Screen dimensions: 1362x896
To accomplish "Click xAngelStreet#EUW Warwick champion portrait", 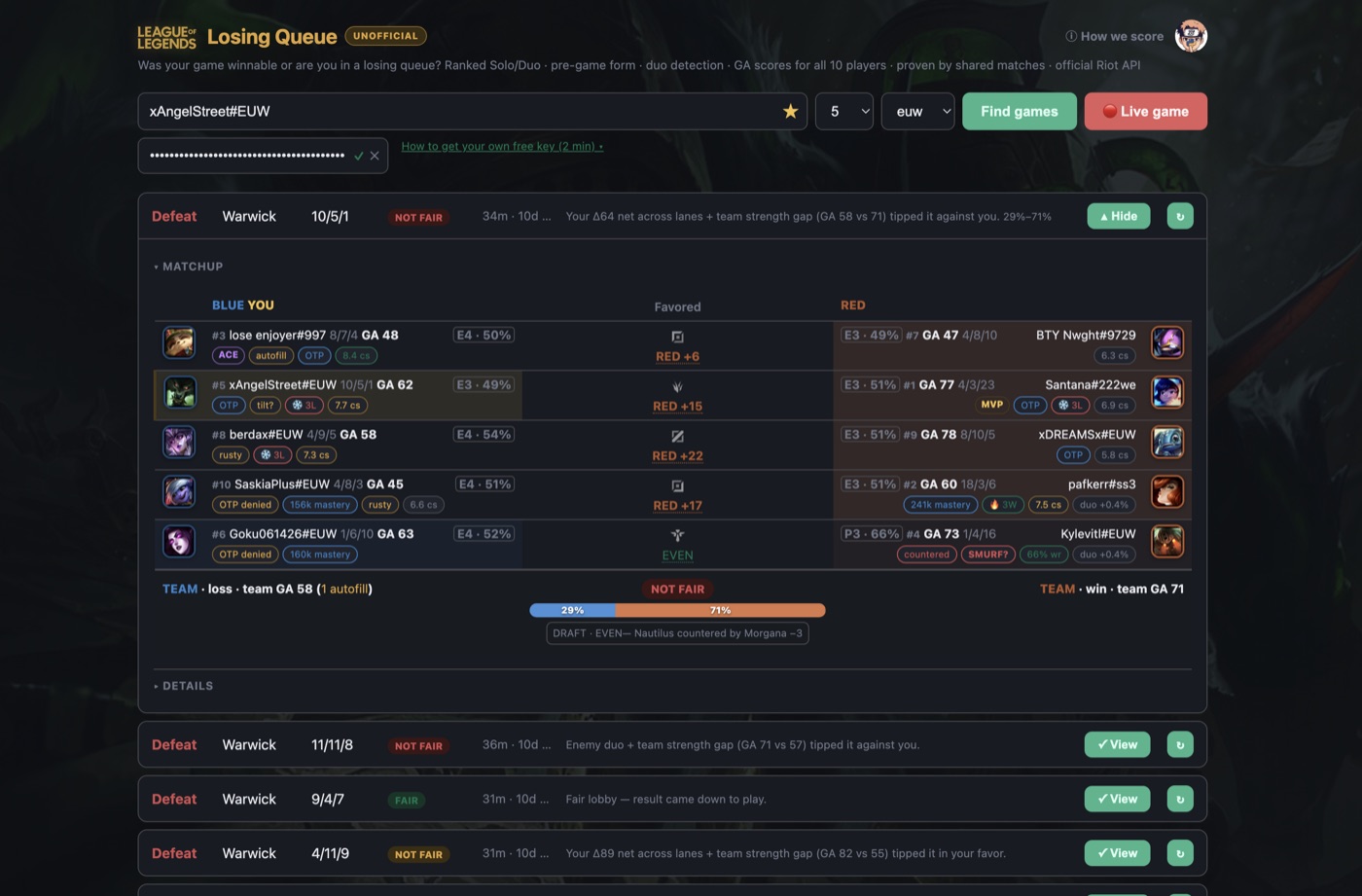I will pos(179,392).
